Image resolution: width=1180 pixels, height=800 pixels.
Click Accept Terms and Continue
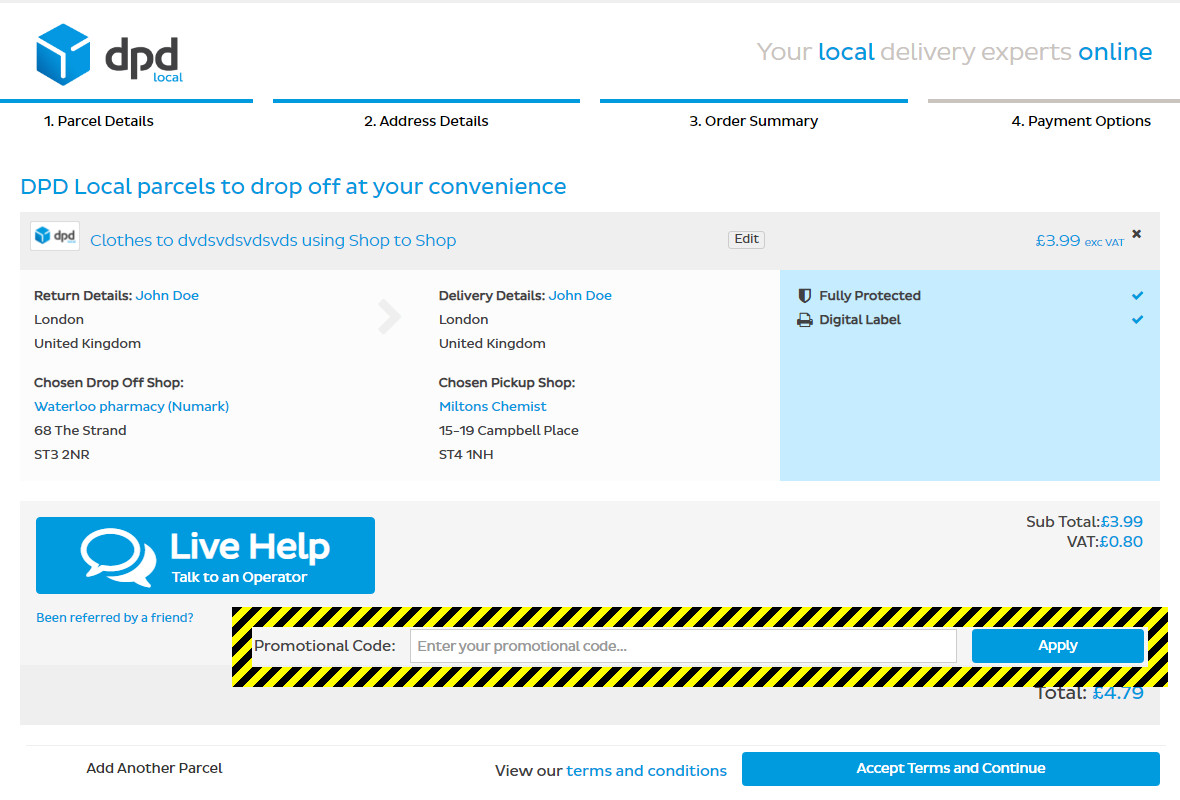click(950, 768)
